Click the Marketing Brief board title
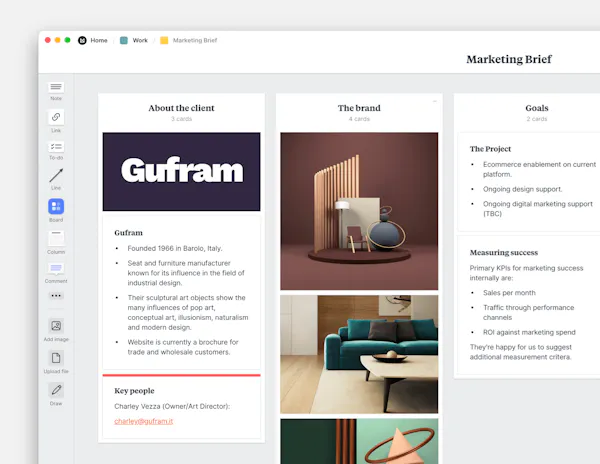 click(x=509, y=59)
